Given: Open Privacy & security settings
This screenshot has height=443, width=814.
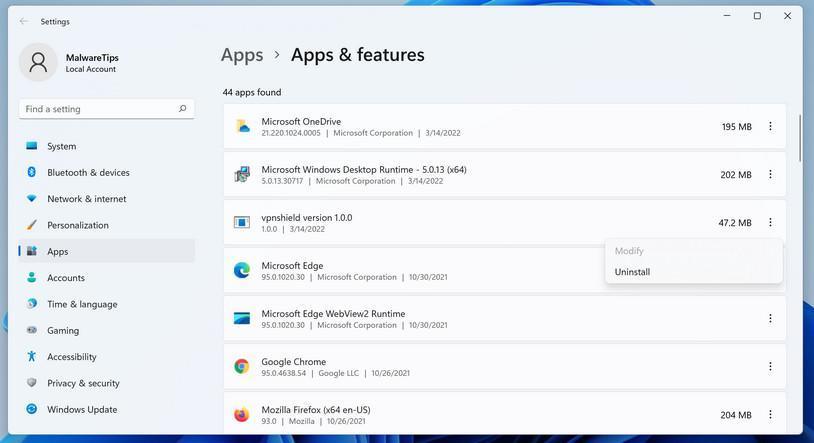Looking at the screenshot, I should [106, 383].
